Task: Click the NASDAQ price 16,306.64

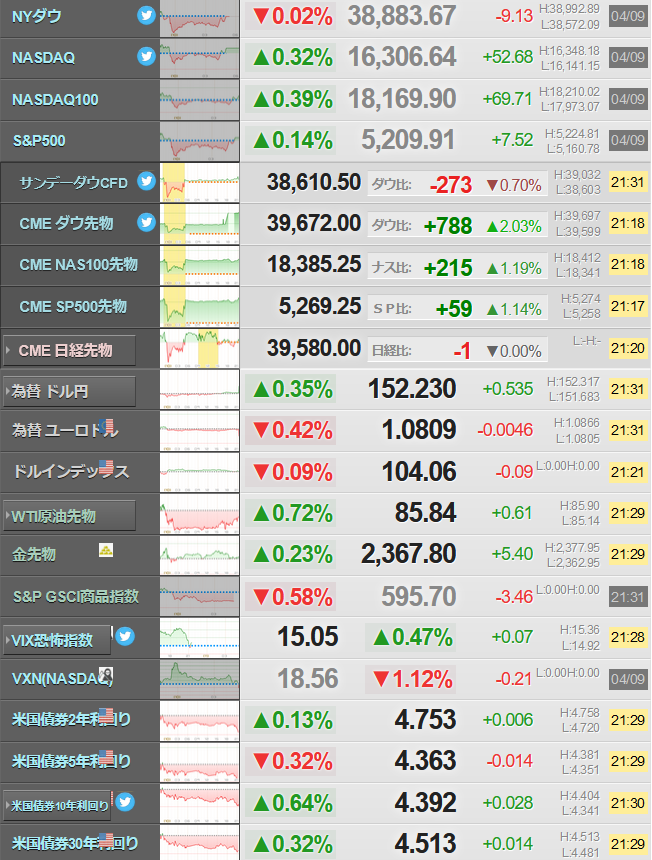Action: (x=401, y=57)
